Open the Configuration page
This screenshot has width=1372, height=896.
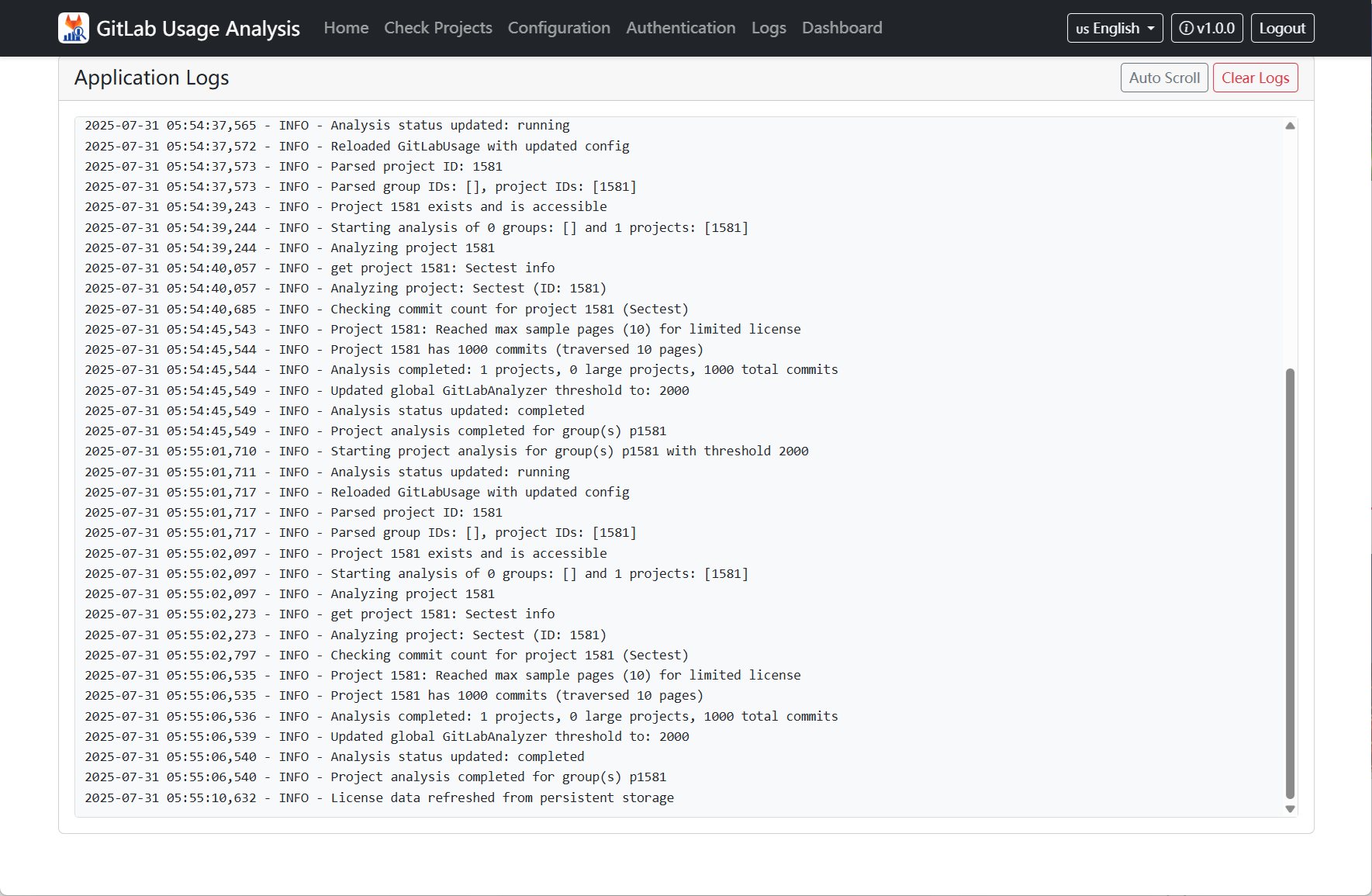coord(559,28)
